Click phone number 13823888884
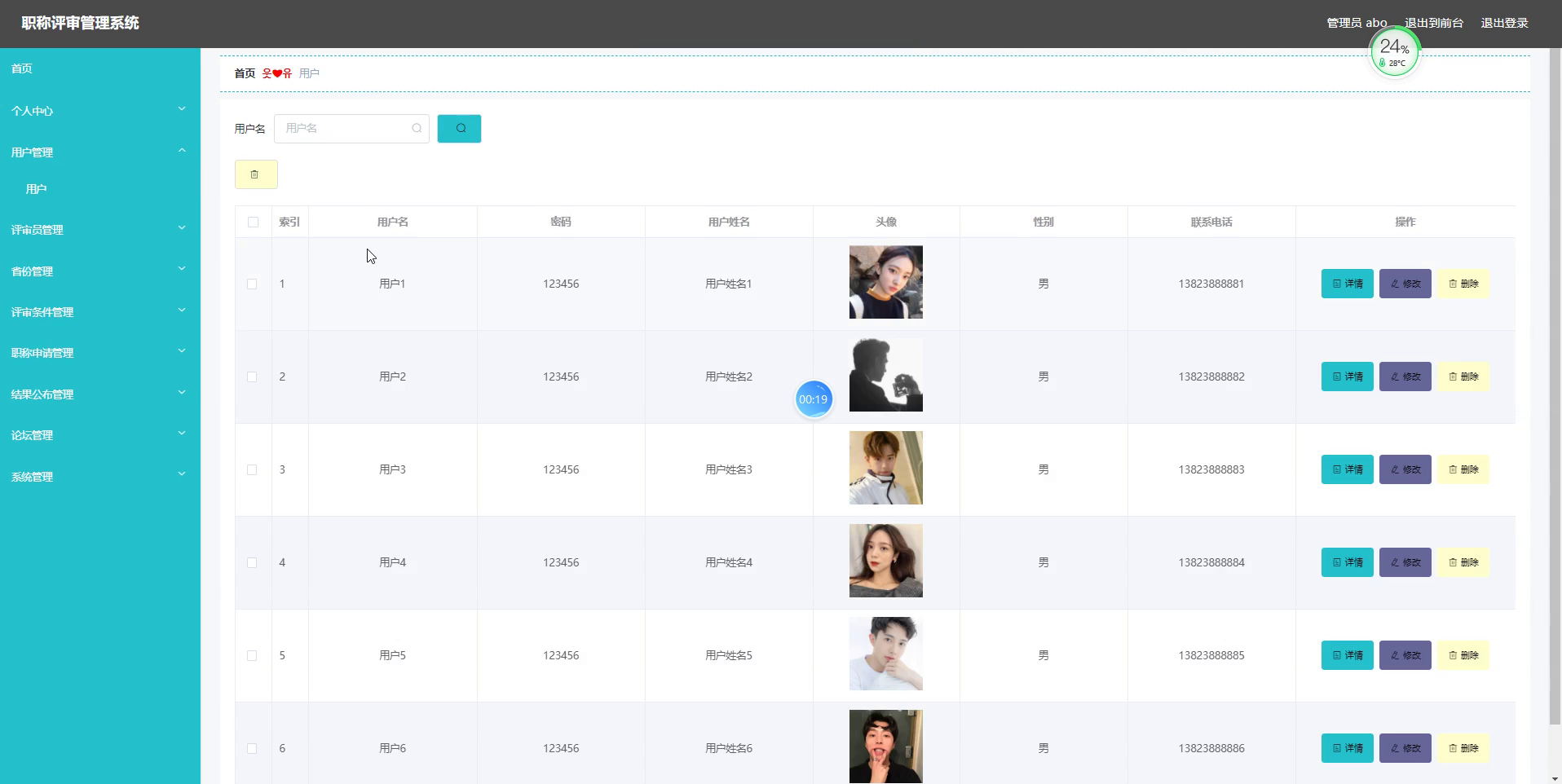1562x784 pixels. [x=1211, y=562]
